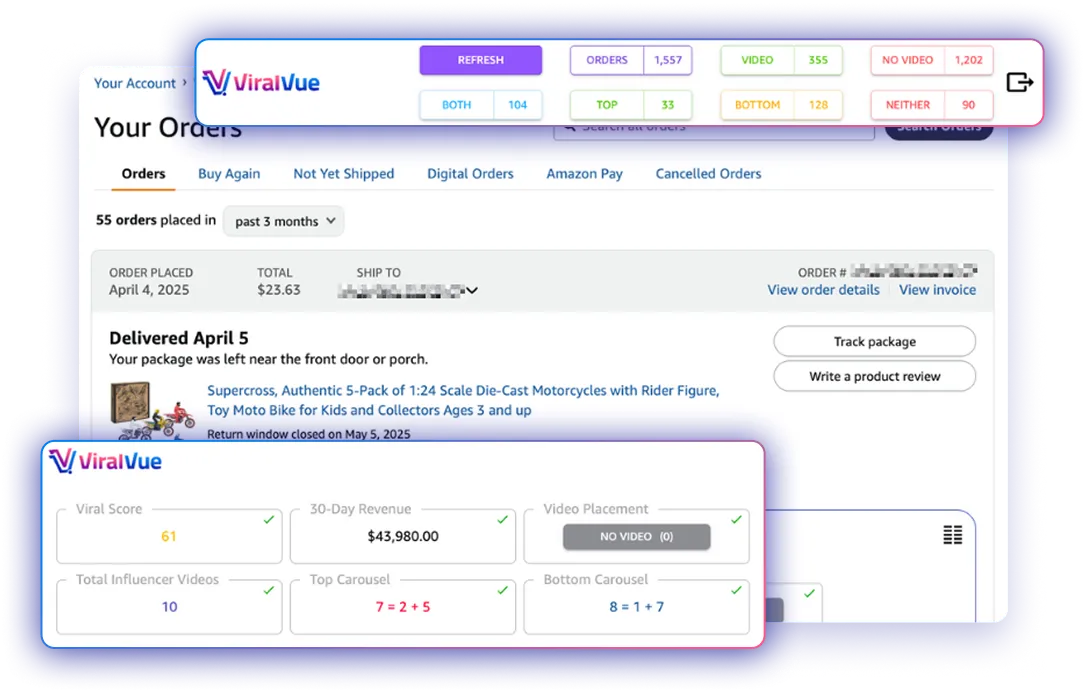
Task: Click the logout icon in ViralVue bar
Action: [x=1020, y=82]
